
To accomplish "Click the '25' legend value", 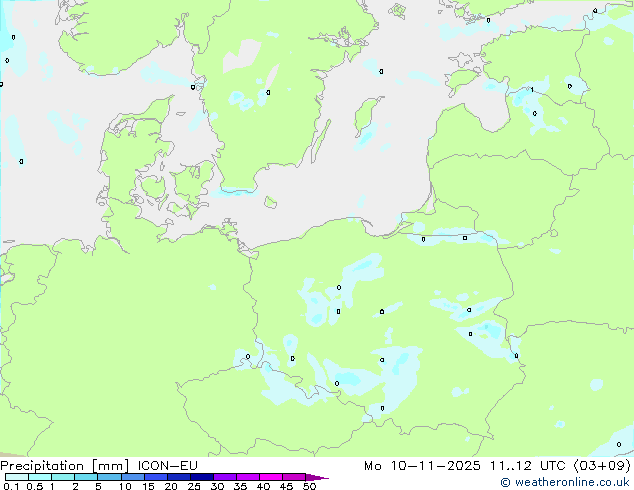I will (194, 486).
